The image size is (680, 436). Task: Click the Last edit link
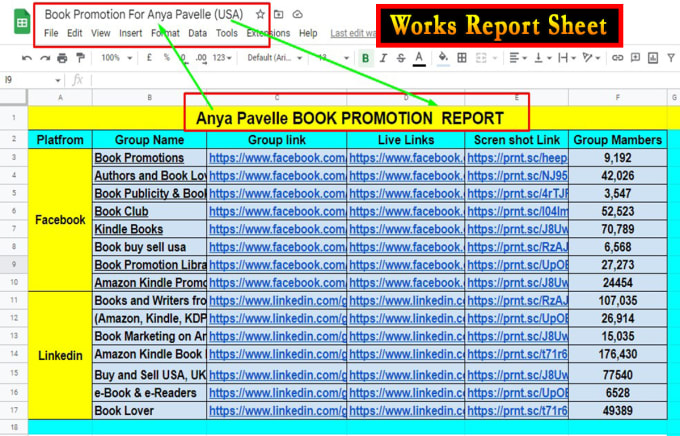353,33
